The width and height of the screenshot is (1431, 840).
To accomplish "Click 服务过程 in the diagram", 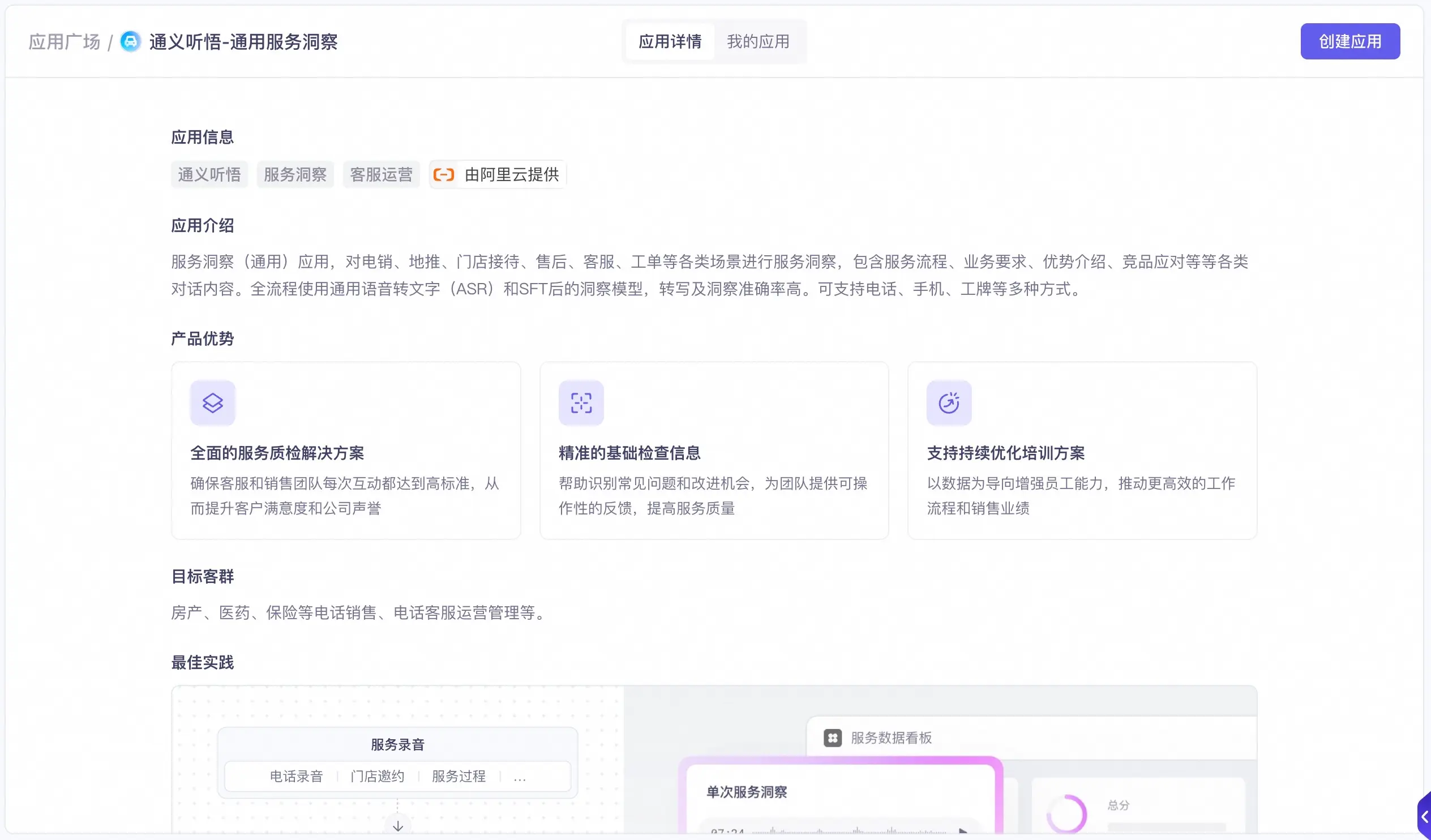I will pos(459,776).
